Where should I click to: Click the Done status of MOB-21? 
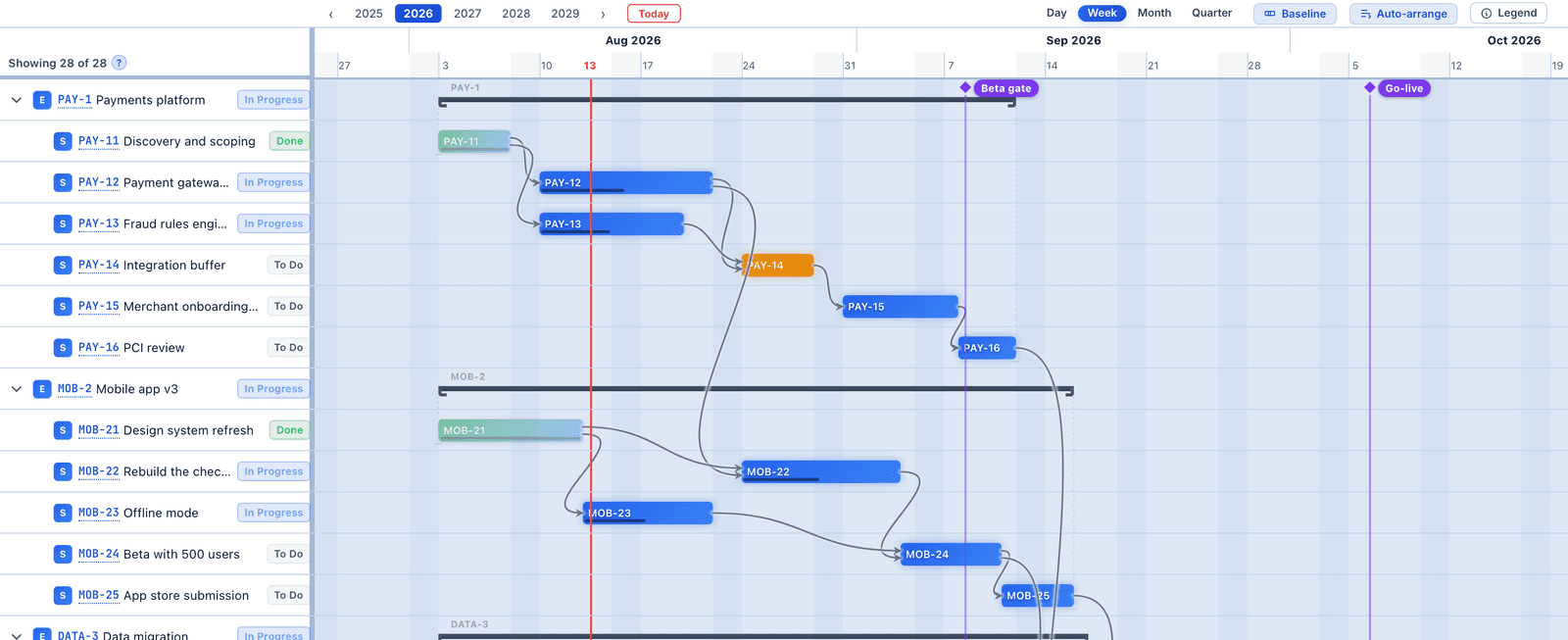click(289, 430)
